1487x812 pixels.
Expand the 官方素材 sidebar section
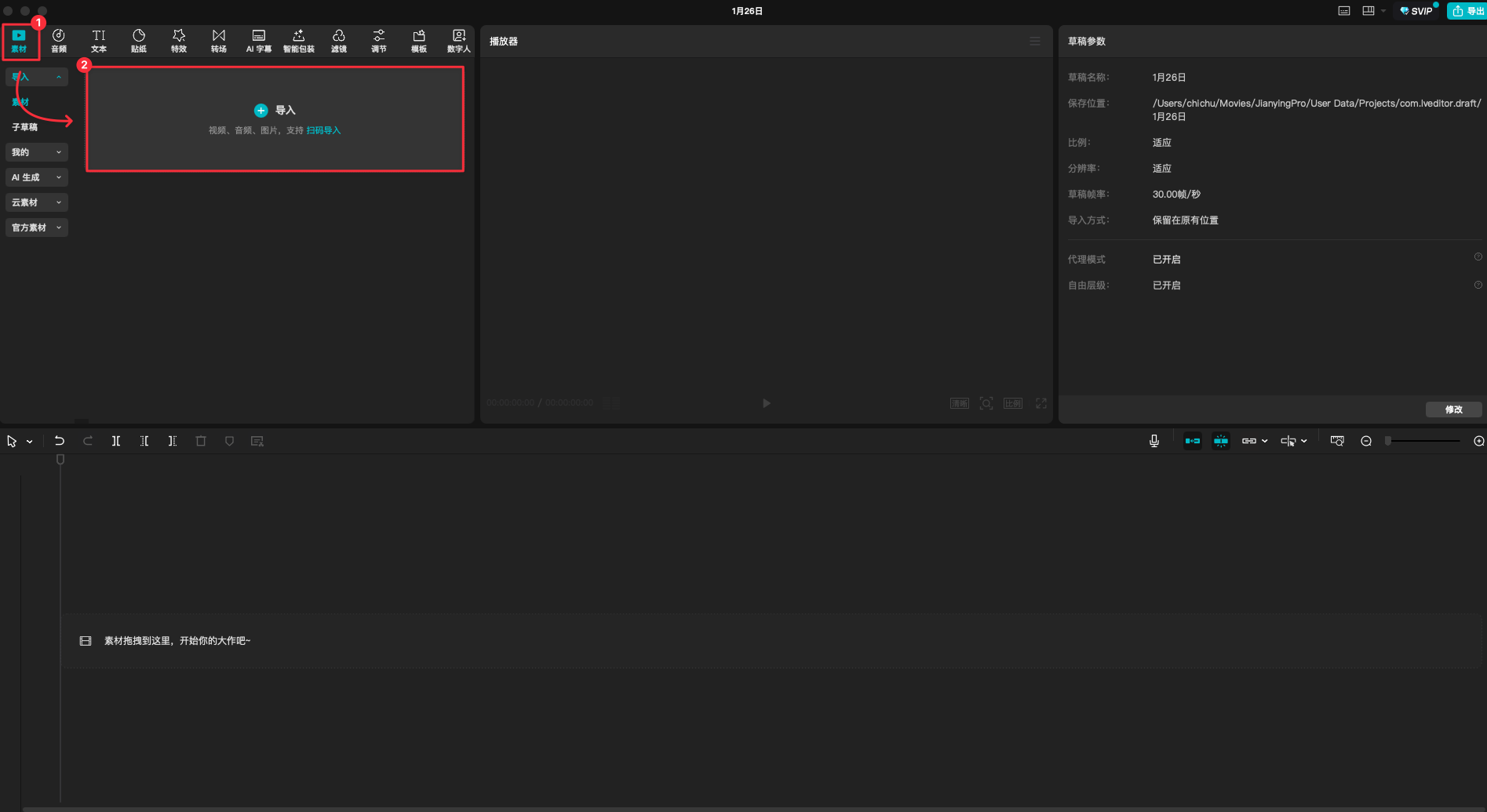pos(37,228)
